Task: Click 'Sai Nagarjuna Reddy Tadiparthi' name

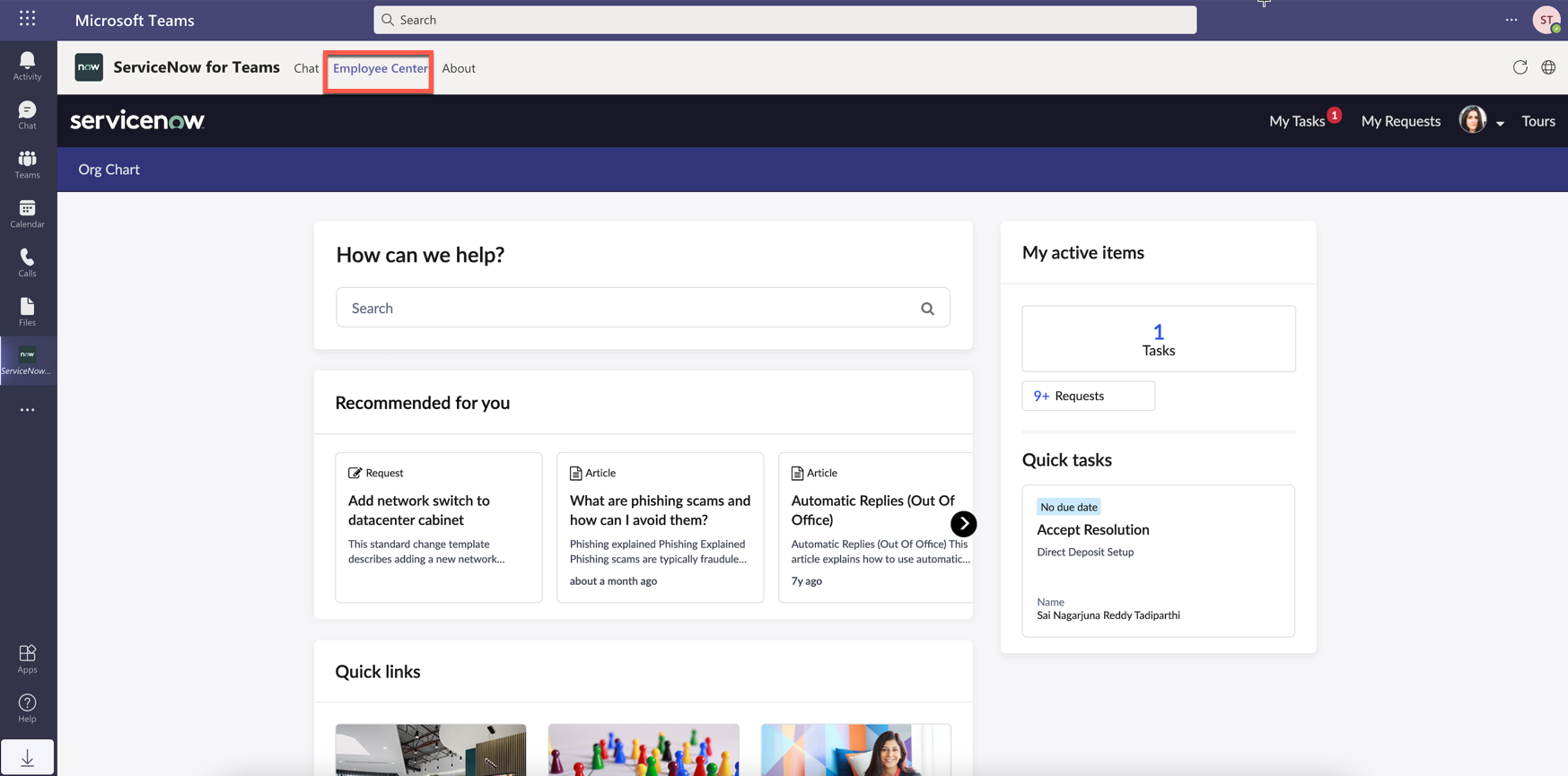Action: click(1108, 615)
